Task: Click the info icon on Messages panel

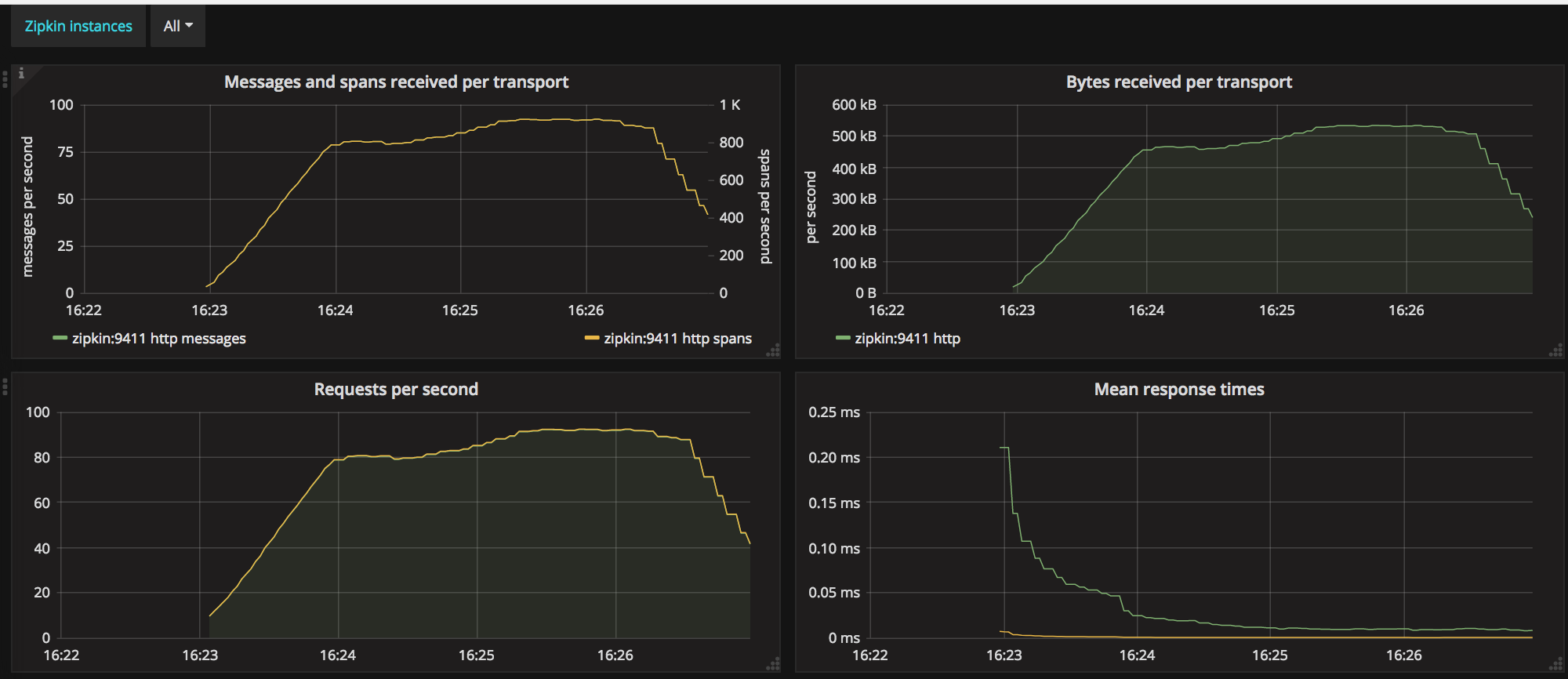Action: pyautogui.click(x=21, y=74)
